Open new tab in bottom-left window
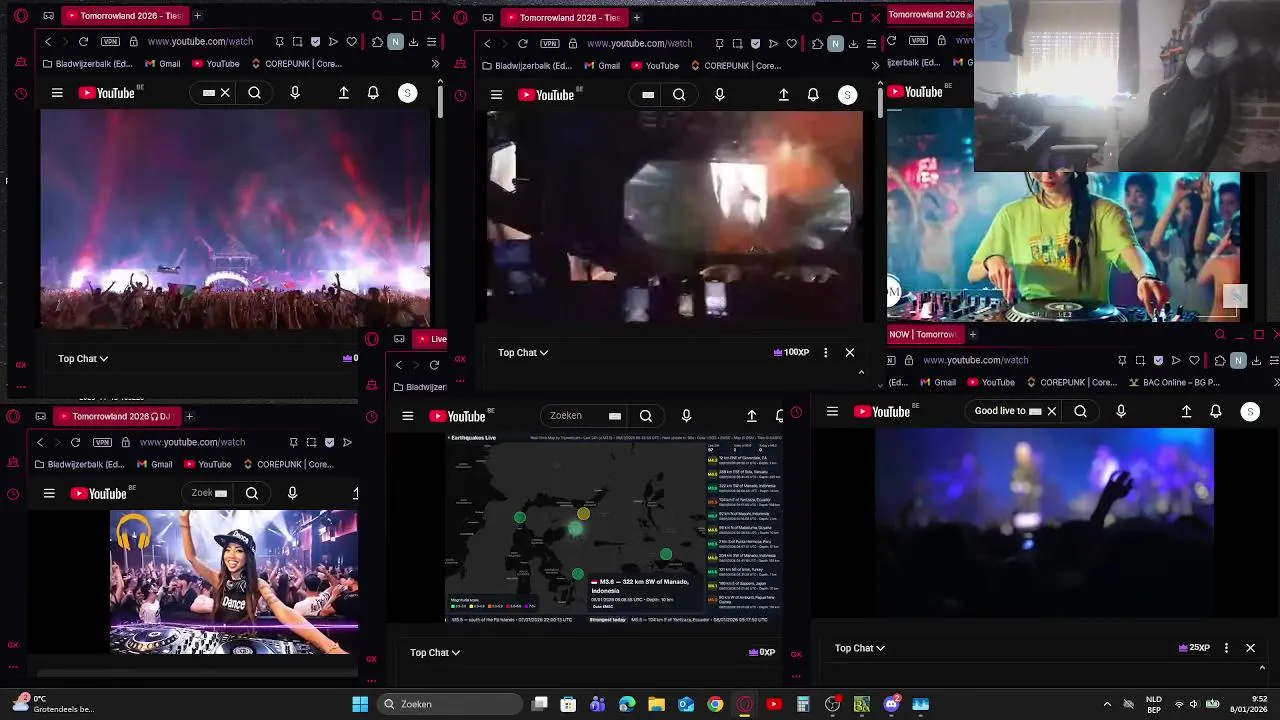 189,416
